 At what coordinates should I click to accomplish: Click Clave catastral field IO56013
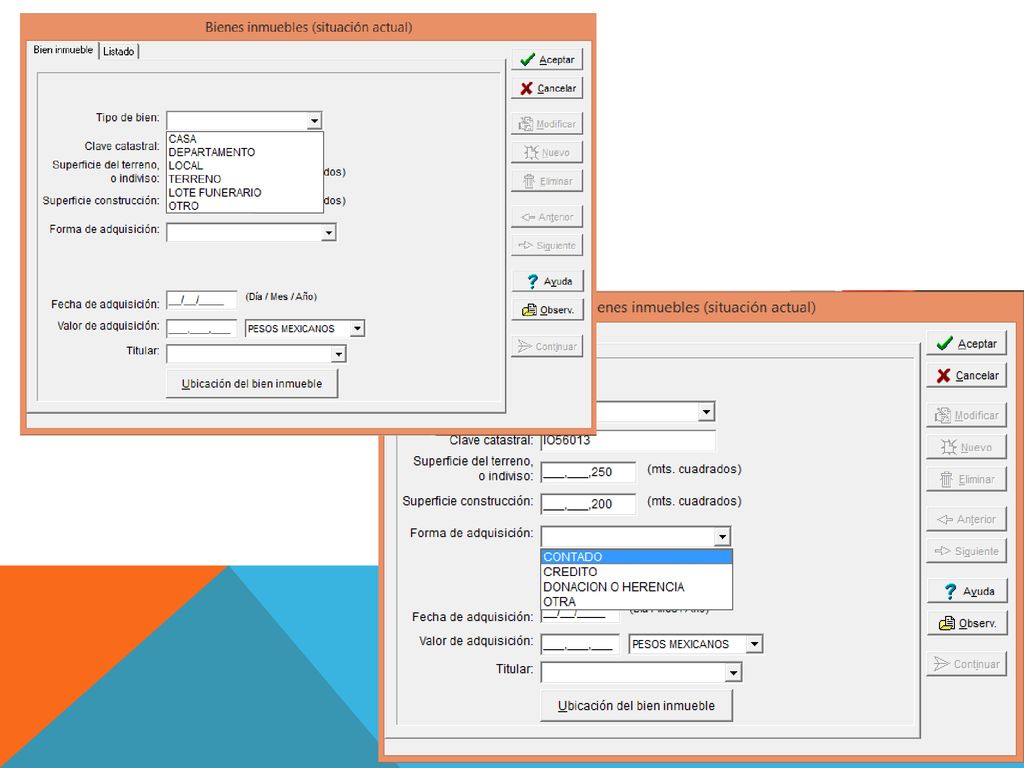point(628,440)
